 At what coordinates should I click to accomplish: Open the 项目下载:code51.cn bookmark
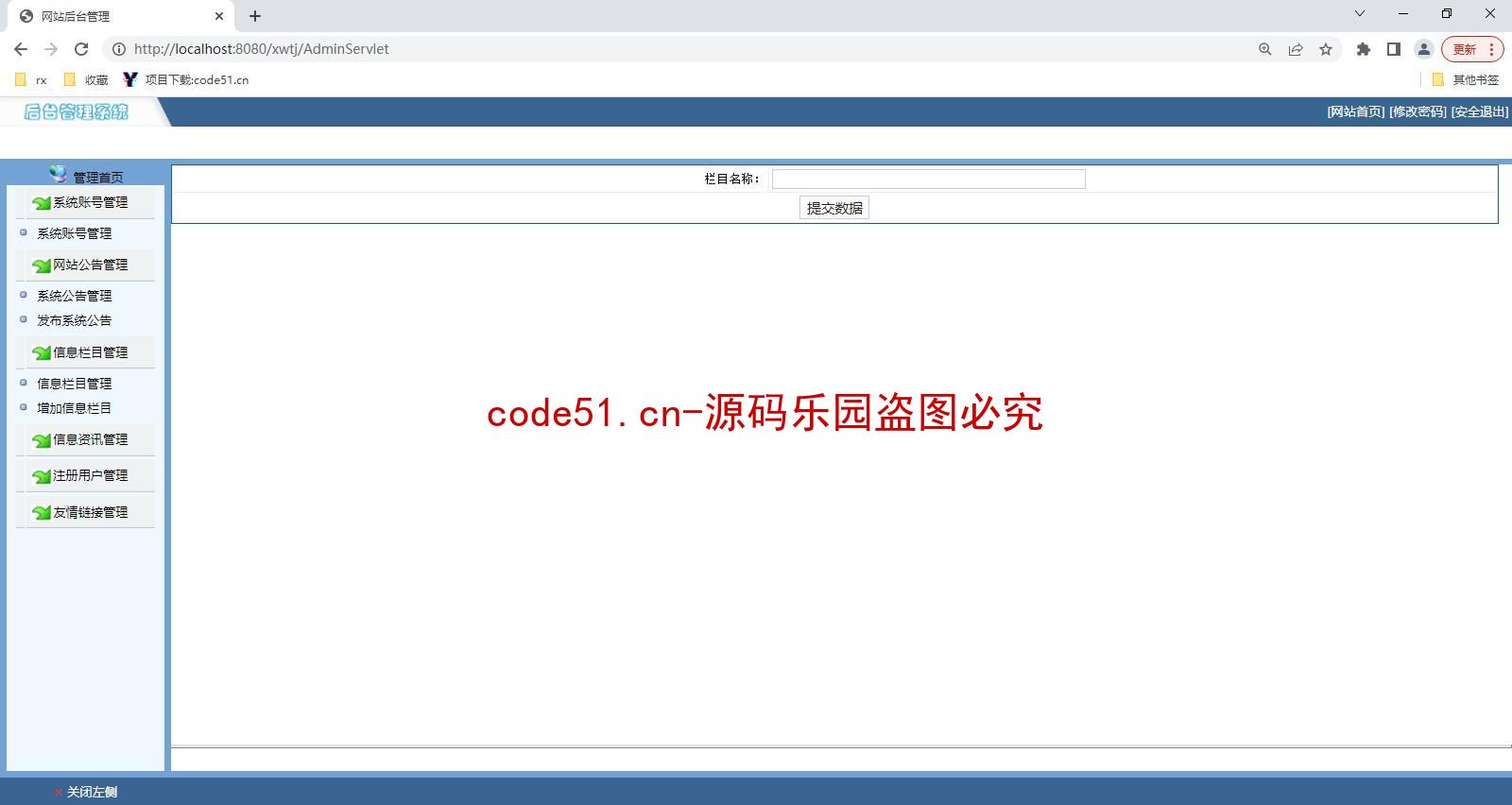click(186, 80)
